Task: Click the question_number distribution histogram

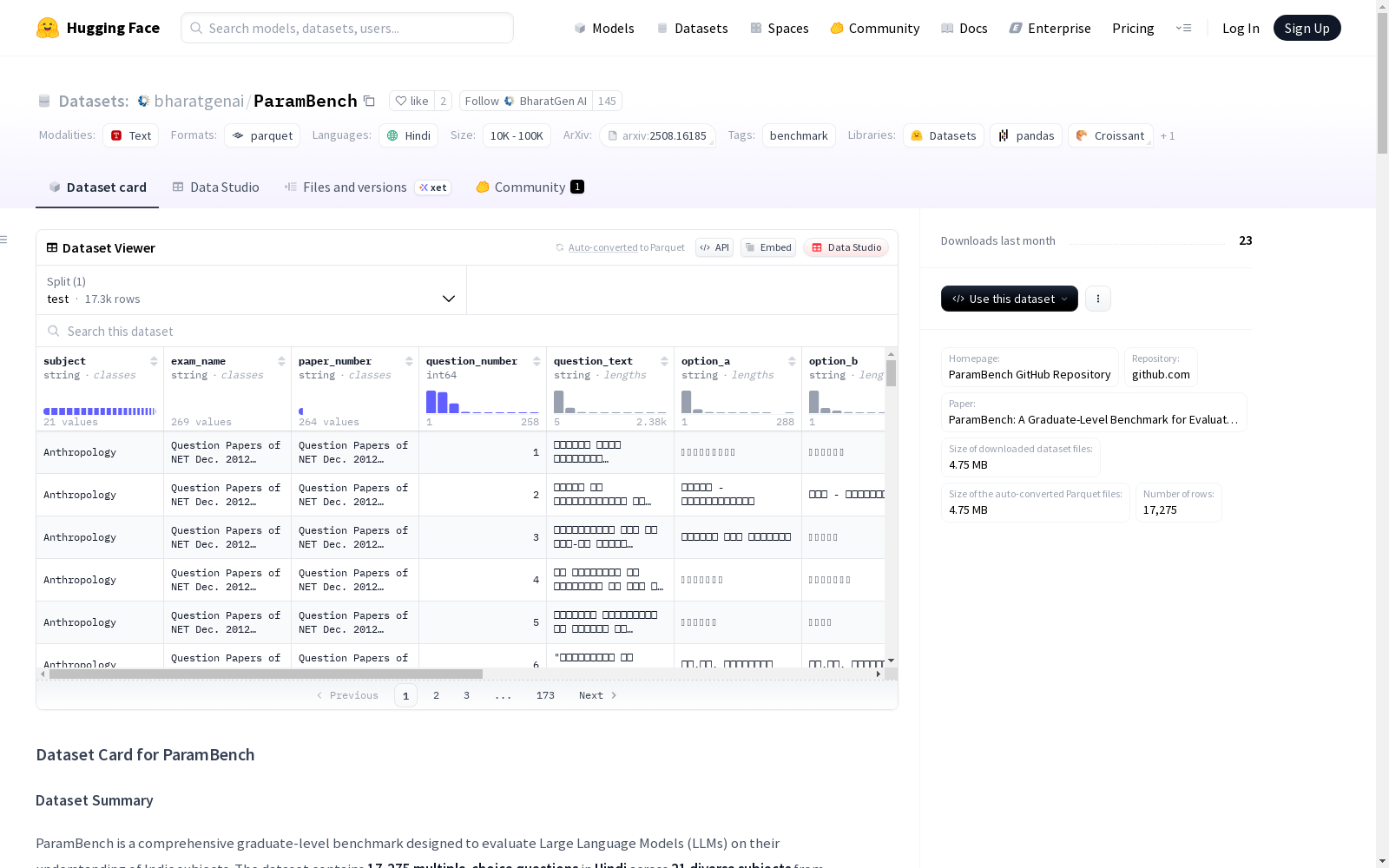Action: click(x=483, y=402)
